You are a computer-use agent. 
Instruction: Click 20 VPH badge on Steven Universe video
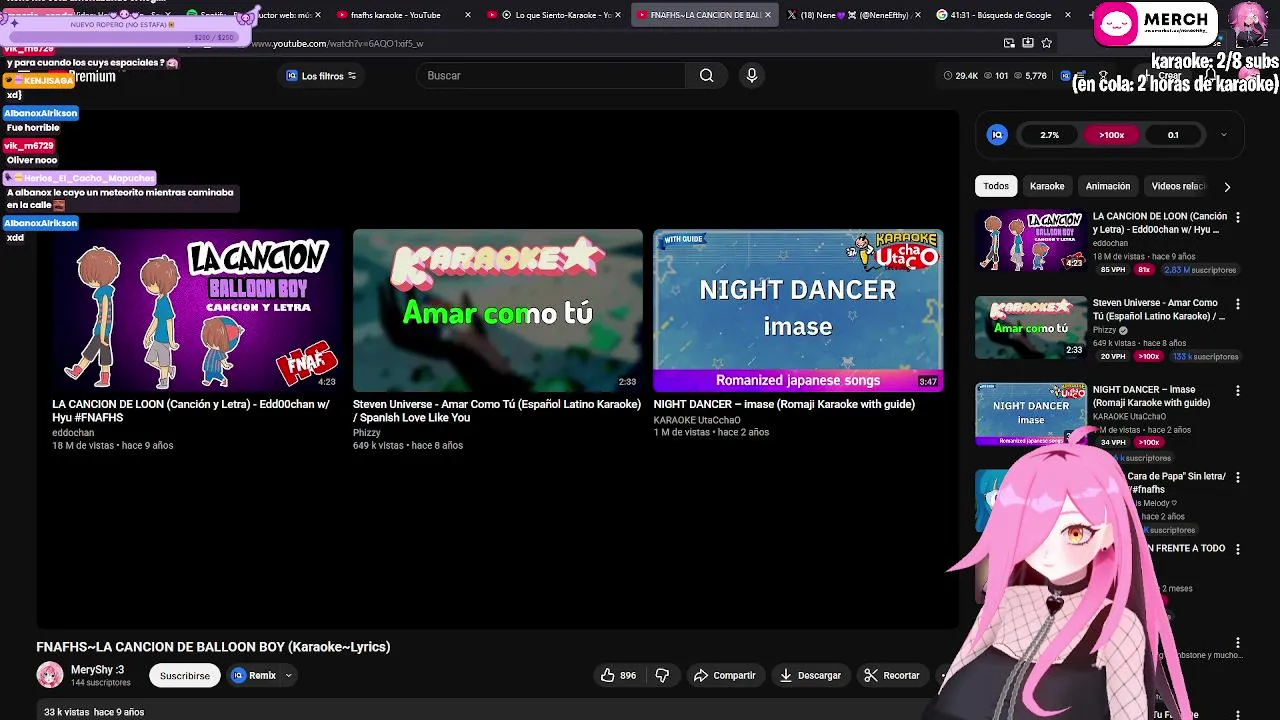tap(1113, 357)
